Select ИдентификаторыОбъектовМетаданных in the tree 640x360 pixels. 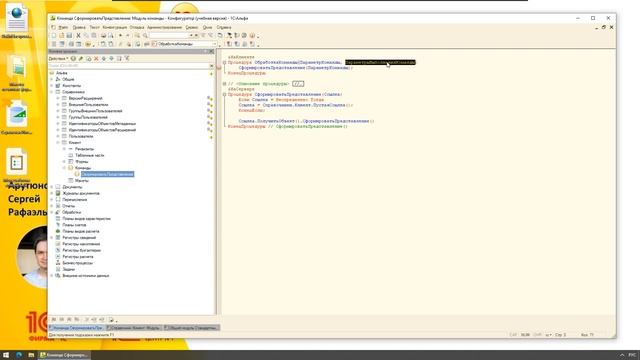click(x=102, y=124)
